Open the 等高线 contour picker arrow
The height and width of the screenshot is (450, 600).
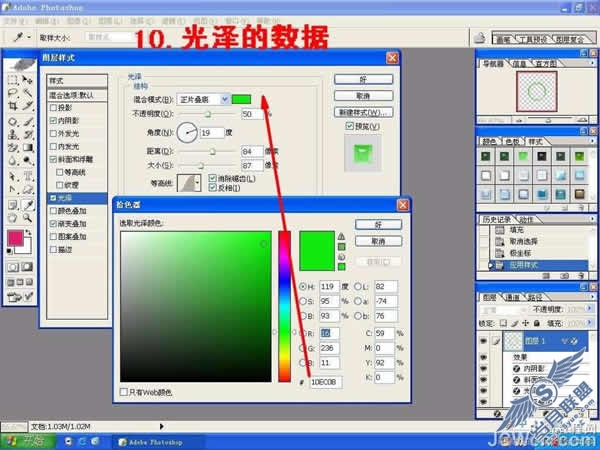(197, 183)
